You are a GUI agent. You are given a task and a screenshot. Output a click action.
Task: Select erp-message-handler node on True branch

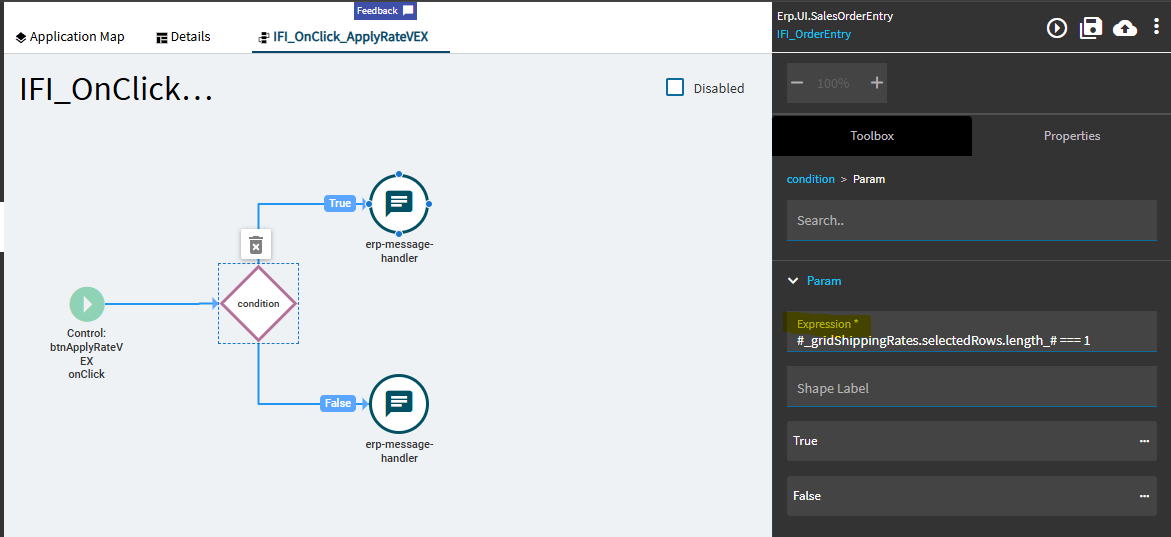[x=399, y=204]
